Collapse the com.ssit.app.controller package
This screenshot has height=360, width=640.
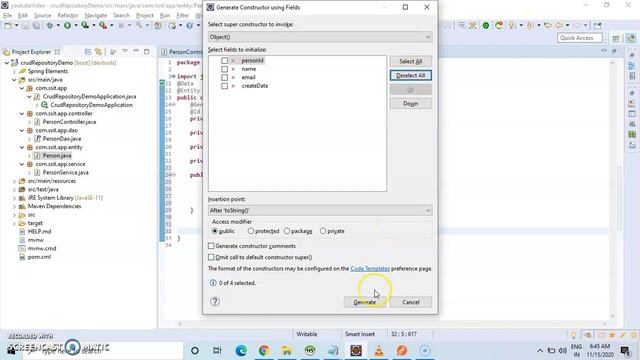(22, 113)
